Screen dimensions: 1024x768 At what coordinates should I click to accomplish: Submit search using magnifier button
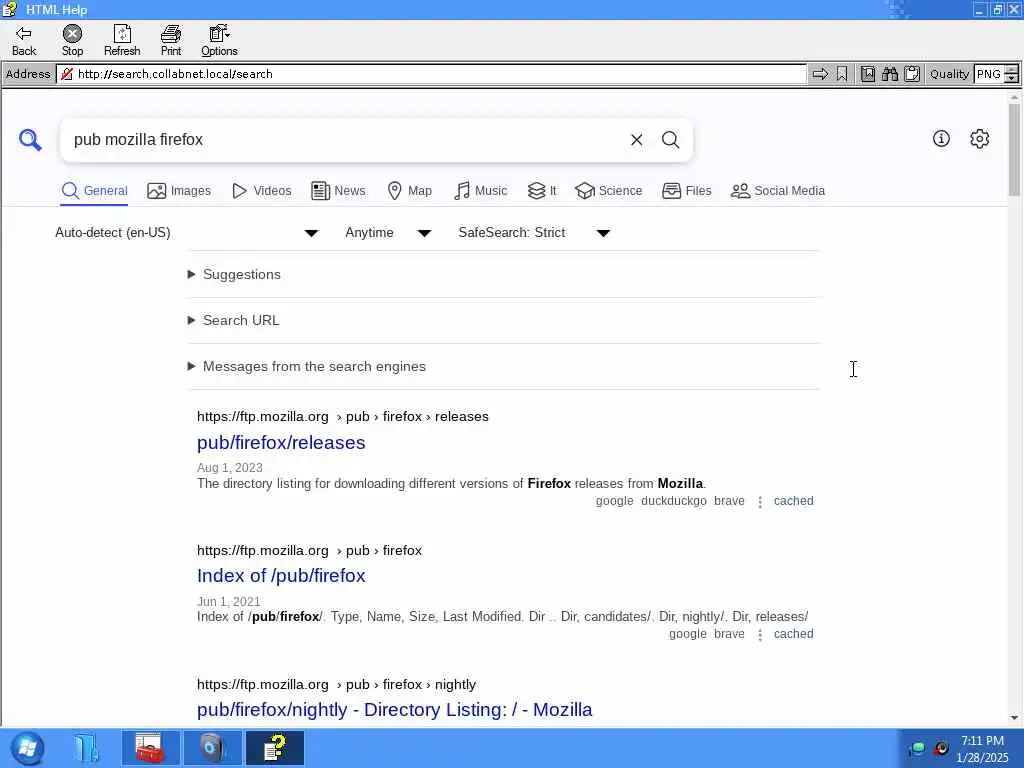(x=671, y=140)
